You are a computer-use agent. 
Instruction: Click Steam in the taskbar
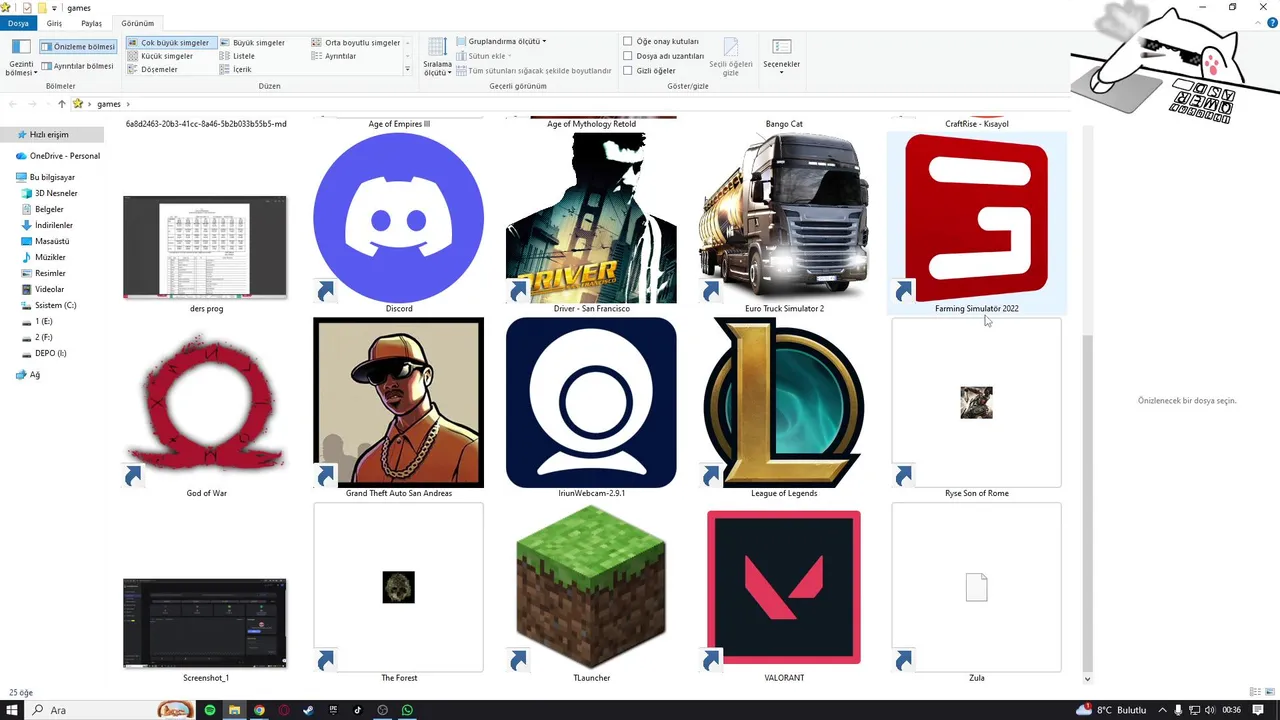pos(308,710)
